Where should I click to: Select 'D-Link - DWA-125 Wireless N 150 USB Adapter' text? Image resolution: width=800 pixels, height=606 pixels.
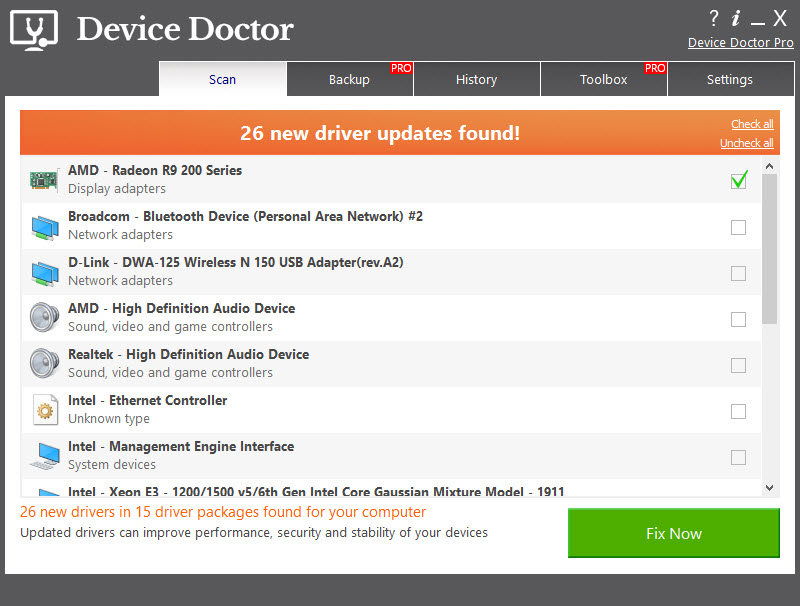[x=236, y=262]
